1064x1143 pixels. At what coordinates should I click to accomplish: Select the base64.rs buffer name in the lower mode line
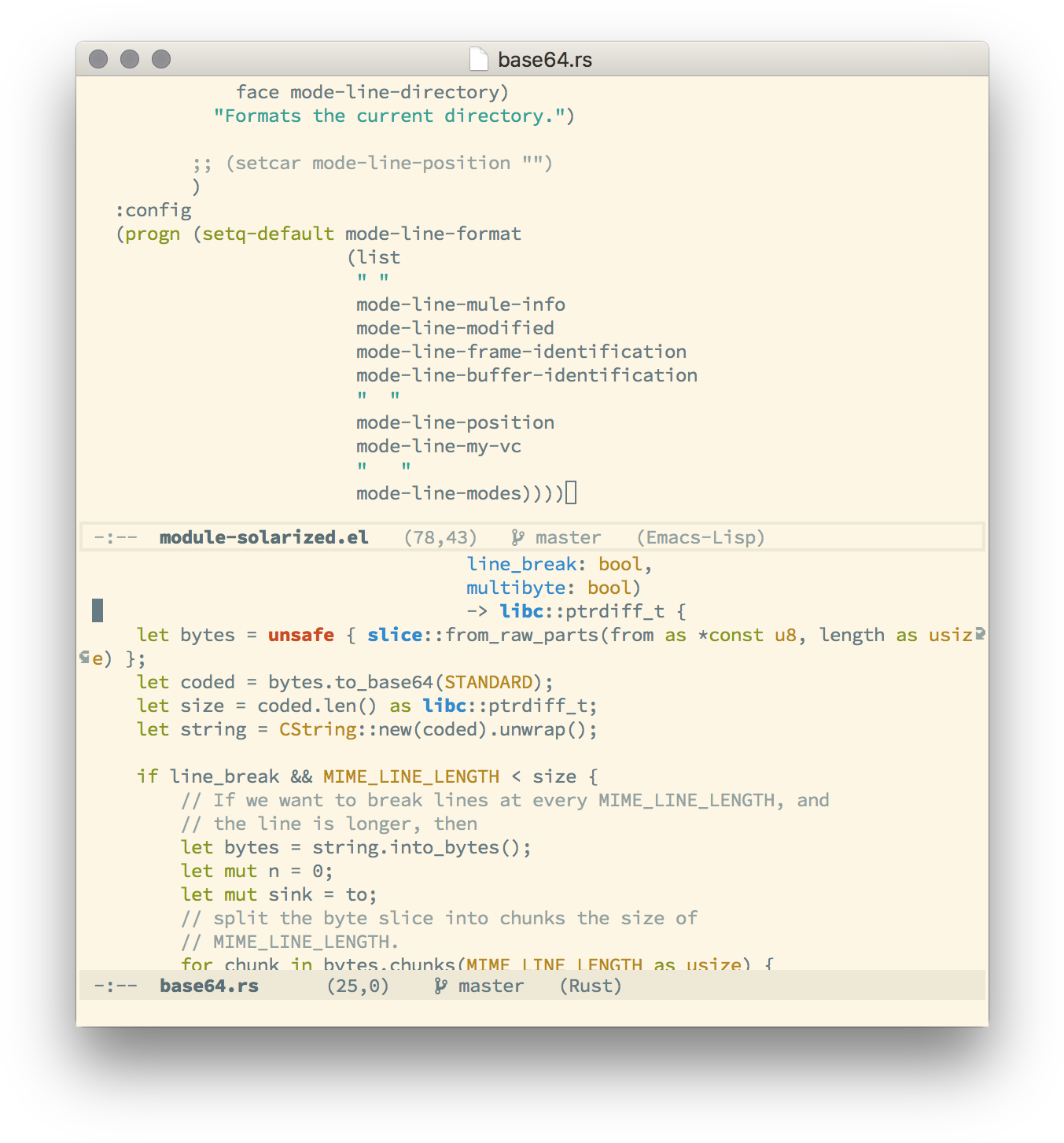click(209, 985)
